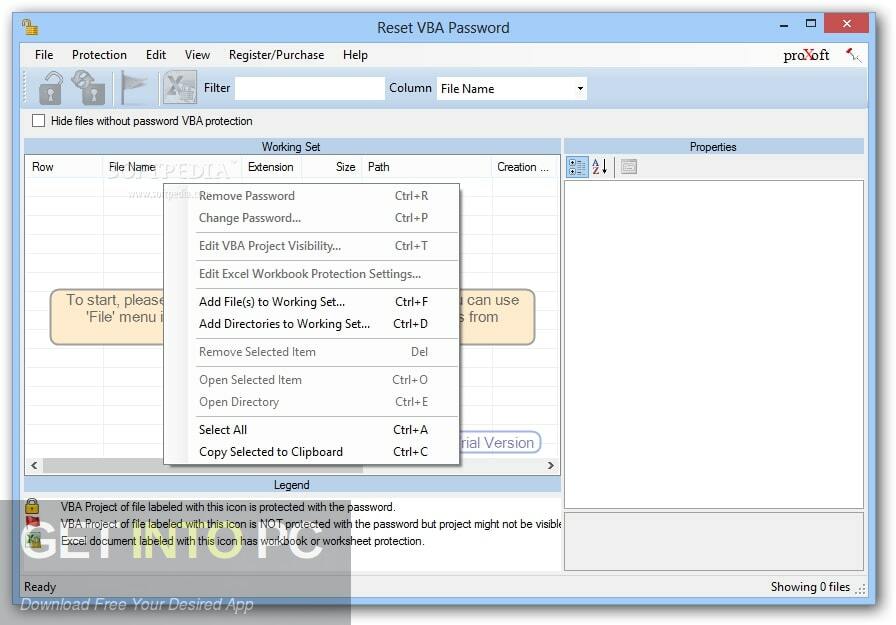Click the Remove Password padlock toolbar icon
The image size is (896, 625).
50,87
